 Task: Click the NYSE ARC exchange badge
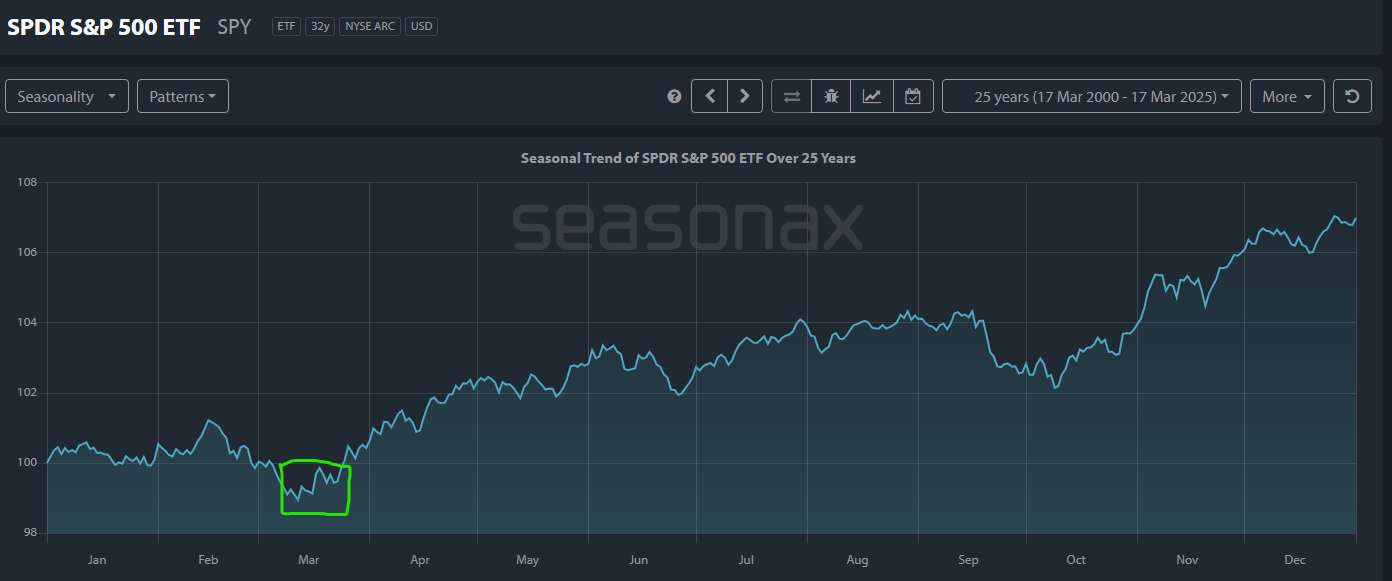coord(370,26)
